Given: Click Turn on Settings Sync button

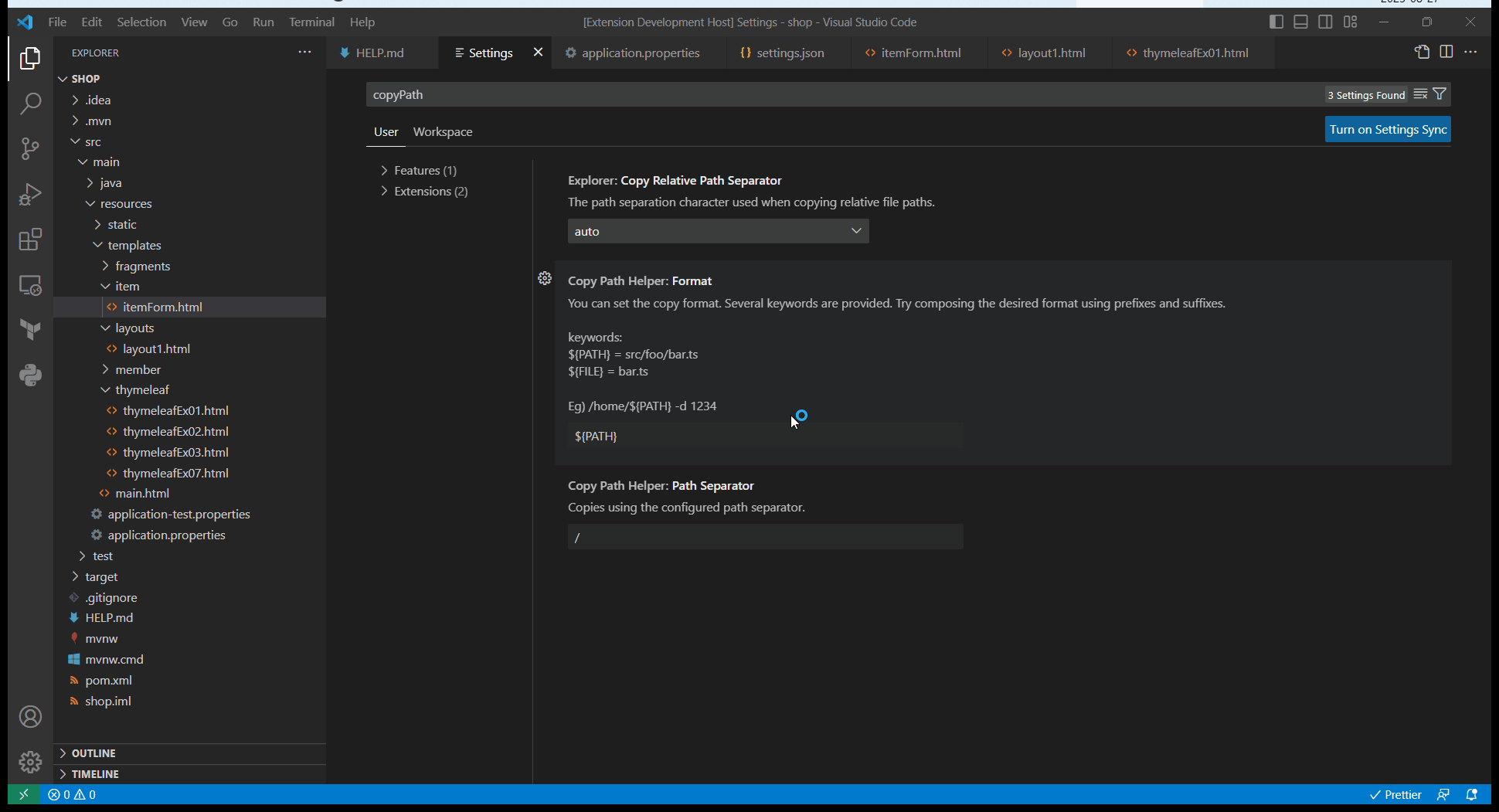Looking at the screenshot, I should pyautogui.click(x=1388, y=129).
